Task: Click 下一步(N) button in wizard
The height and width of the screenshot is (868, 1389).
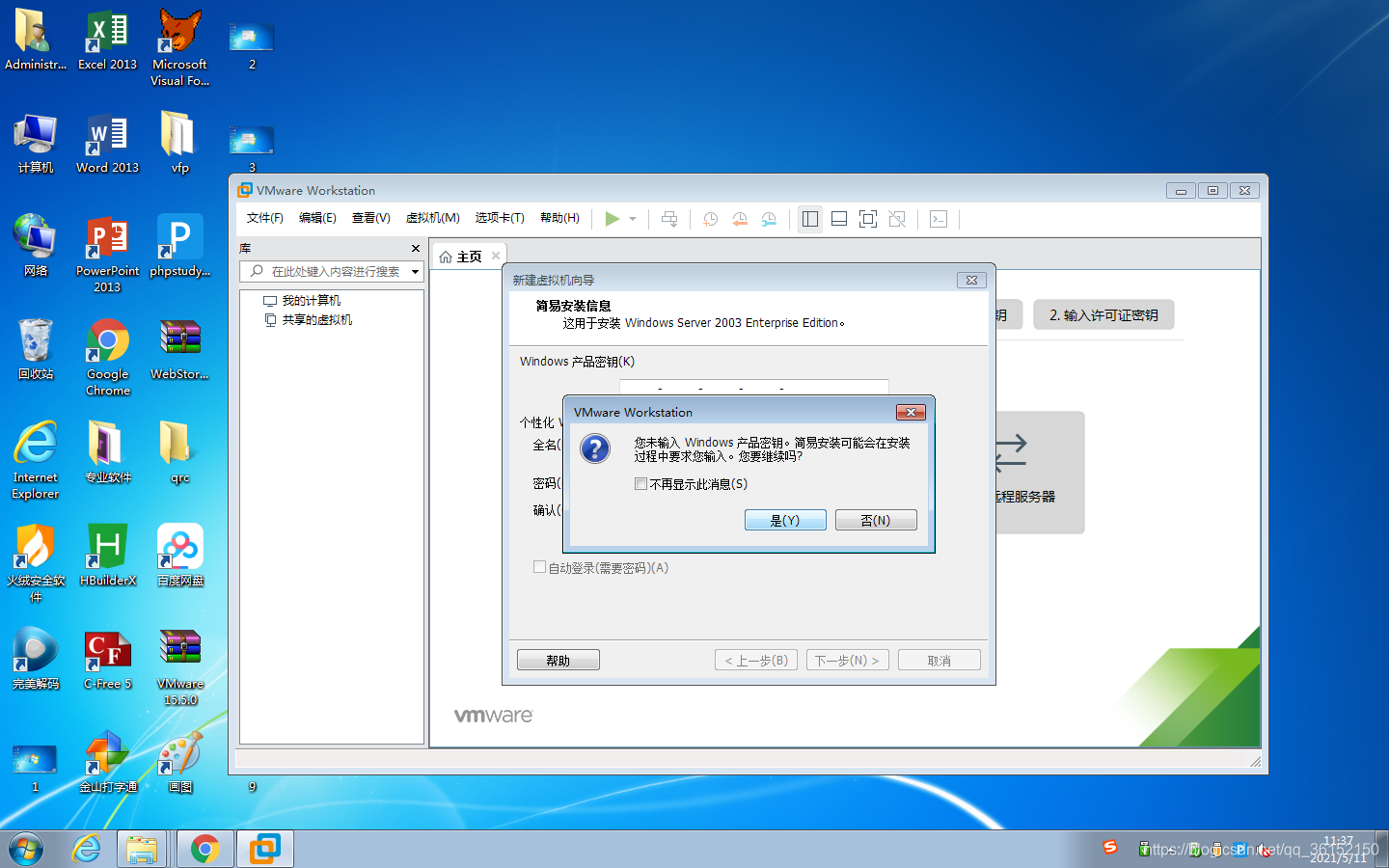Action: (847, 661)
